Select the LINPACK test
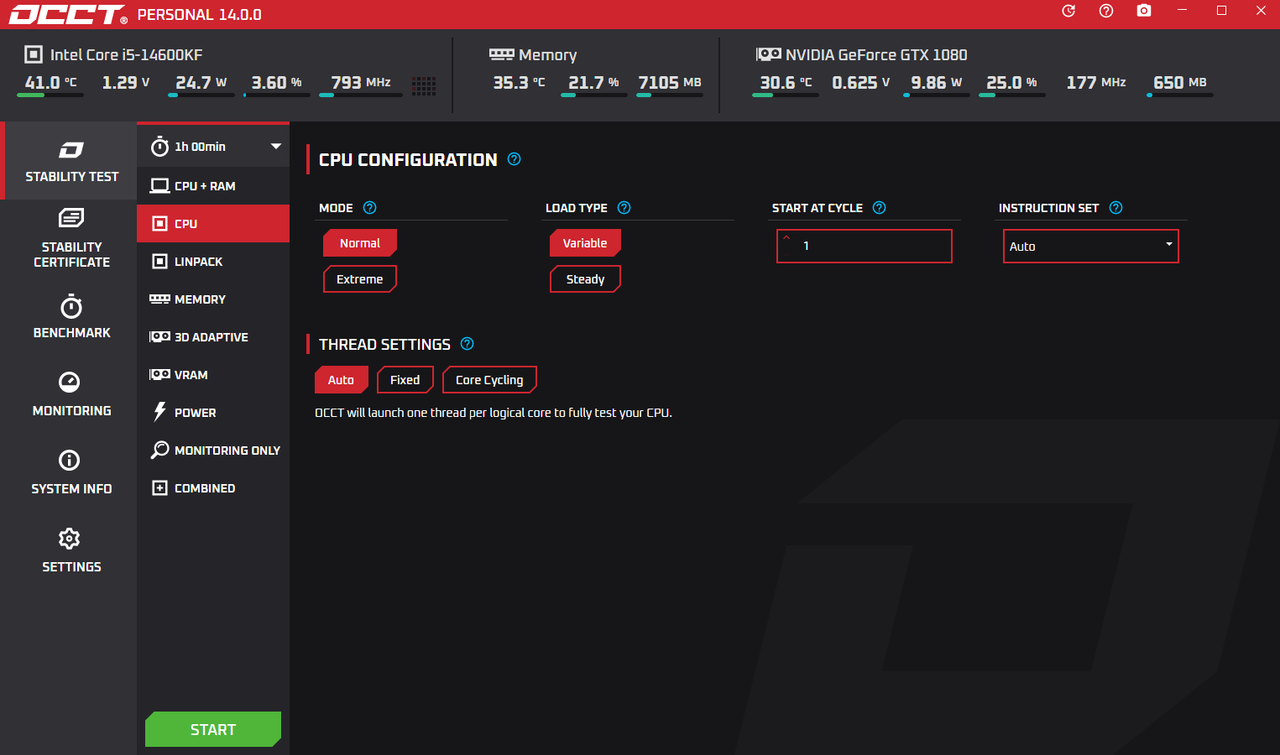 [213, 261]
